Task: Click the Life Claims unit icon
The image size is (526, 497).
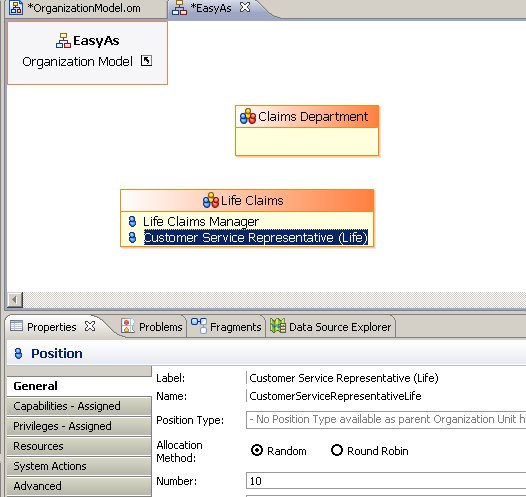Action: (211, 200)
